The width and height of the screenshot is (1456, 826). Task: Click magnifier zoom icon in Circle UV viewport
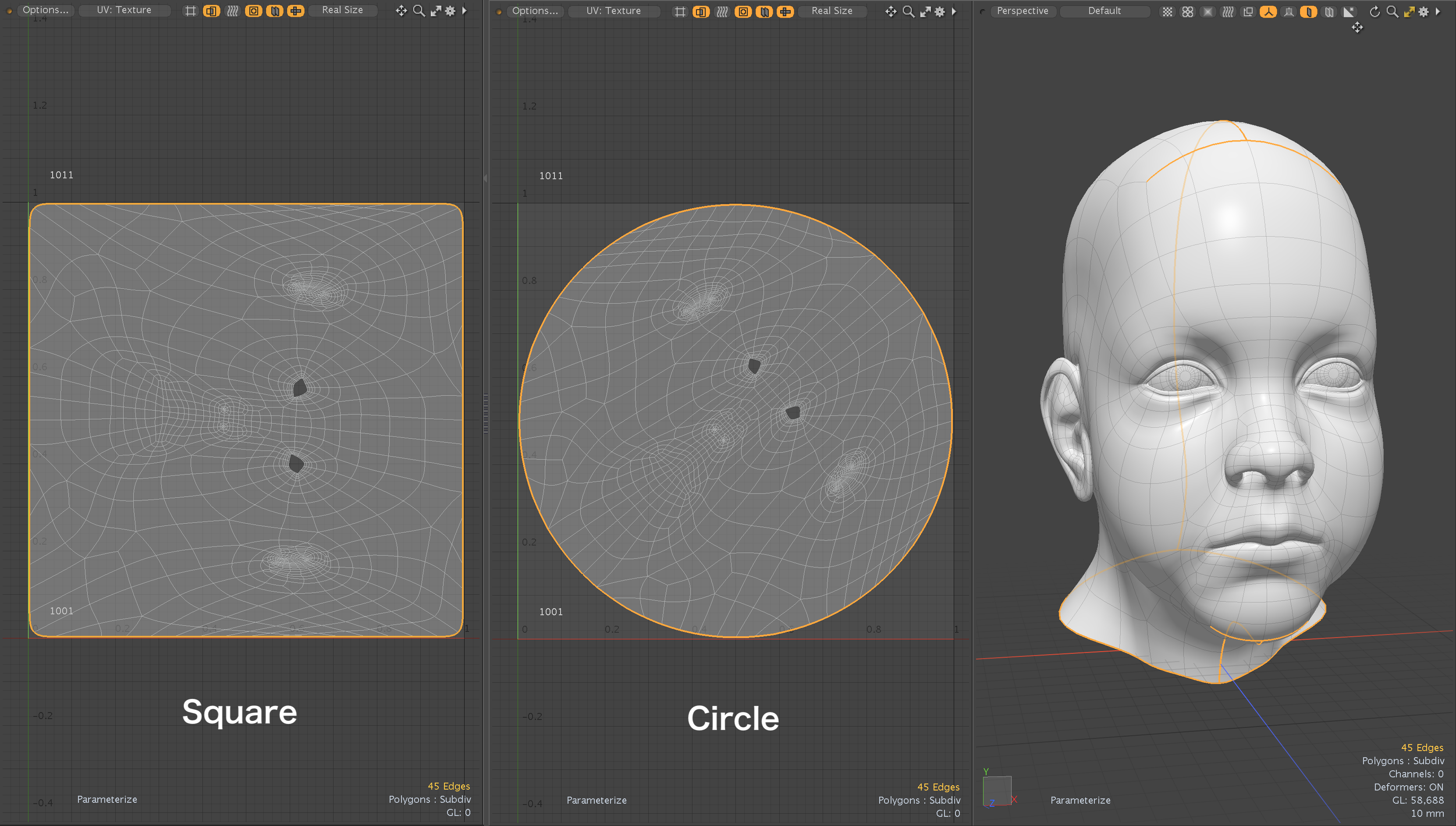(909, 11)
